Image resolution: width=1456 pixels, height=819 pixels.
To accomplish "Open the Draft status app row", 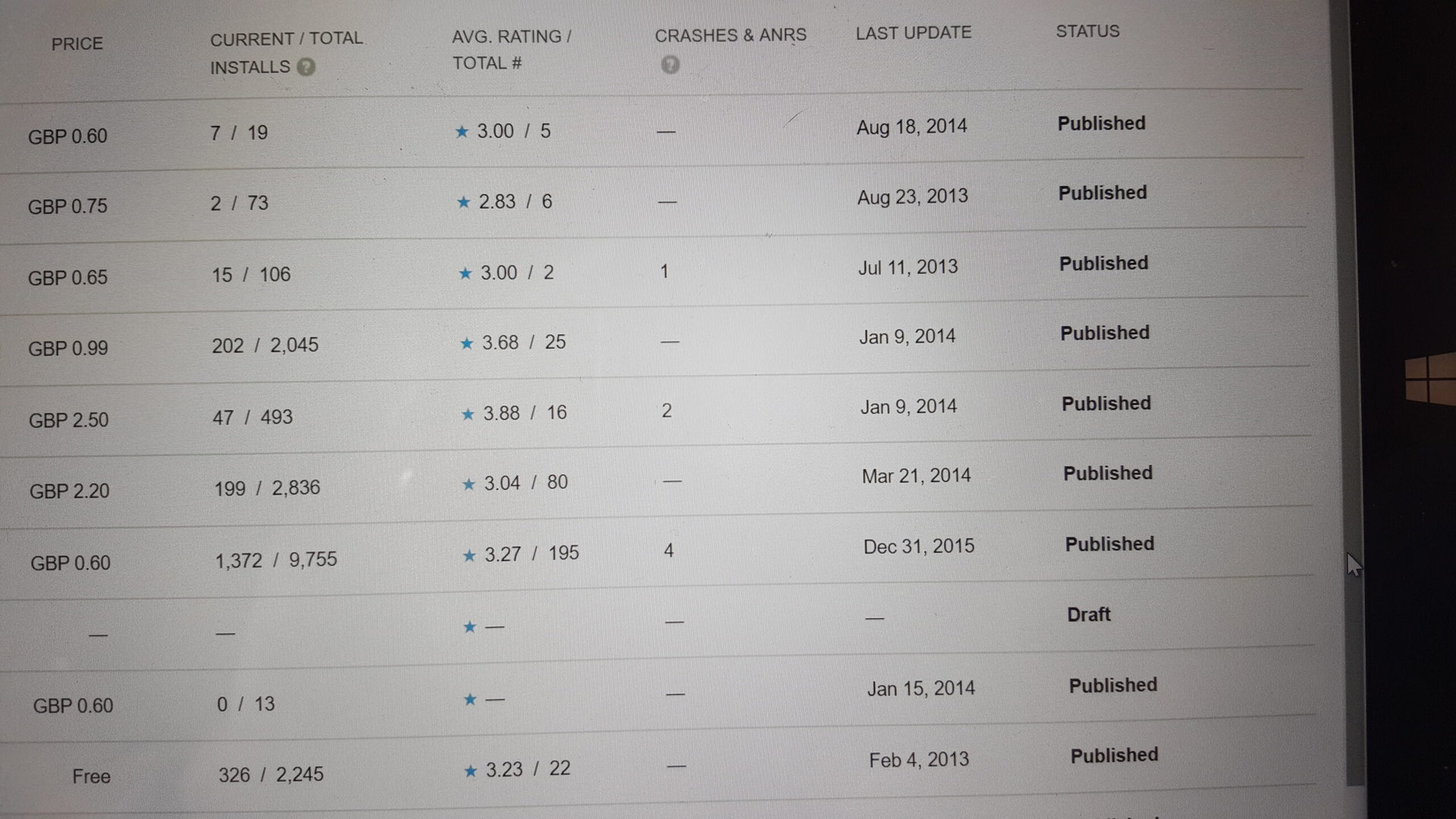I will [x=1088, y=614].
